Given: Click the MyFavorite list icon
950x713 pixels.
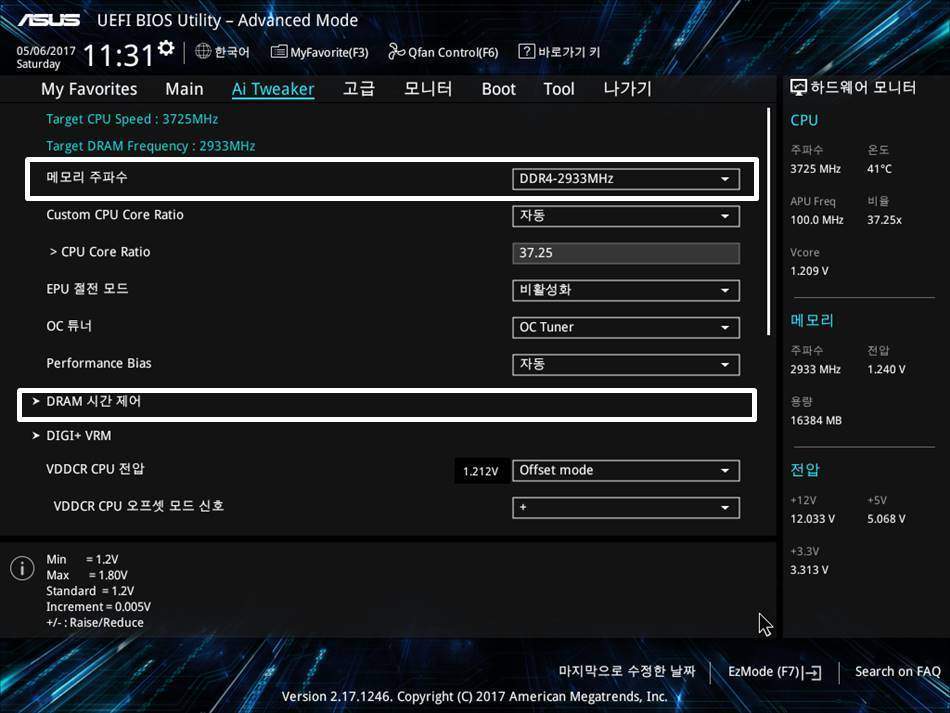Looking at the screenshot, I should click(279, 51).
